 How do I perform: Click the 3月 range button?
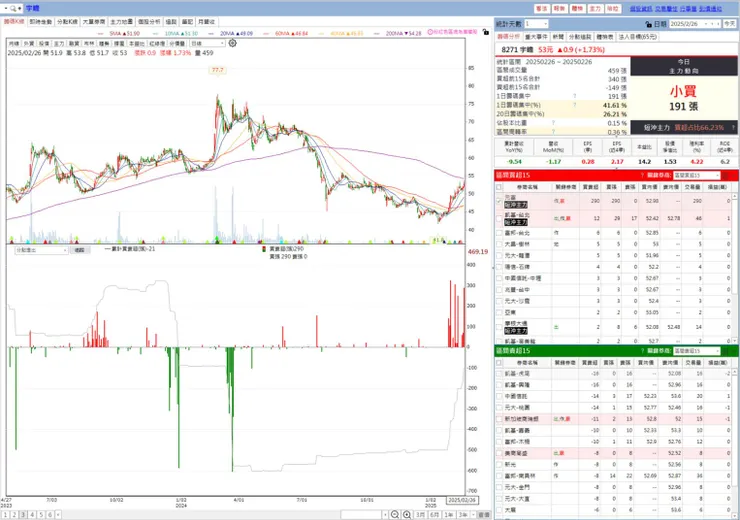(x=420, y=515)
